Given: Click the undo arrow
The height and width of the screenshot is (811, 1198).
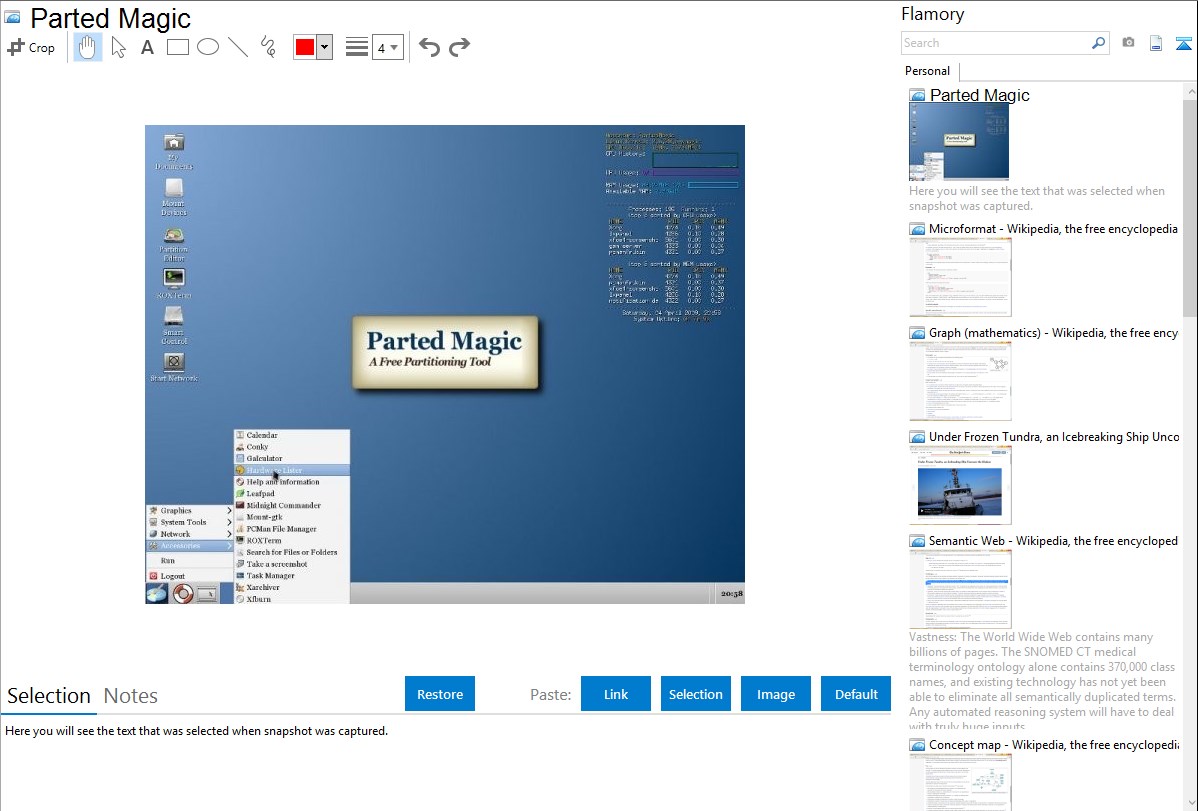Looking at the screenshot, I should 429,47.
